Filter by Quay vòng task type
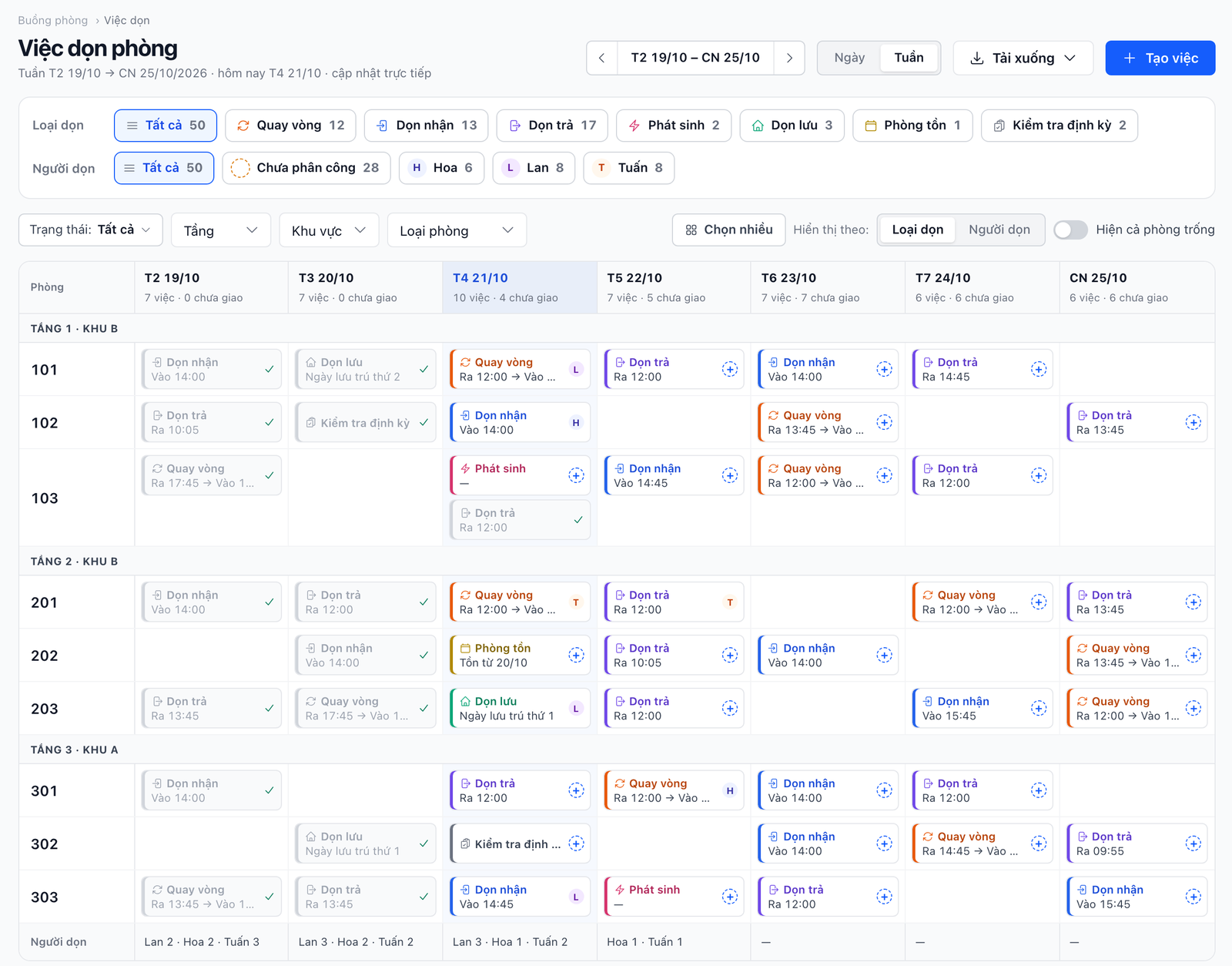This screenshot has width=1232, height=966. pos(290,126)
